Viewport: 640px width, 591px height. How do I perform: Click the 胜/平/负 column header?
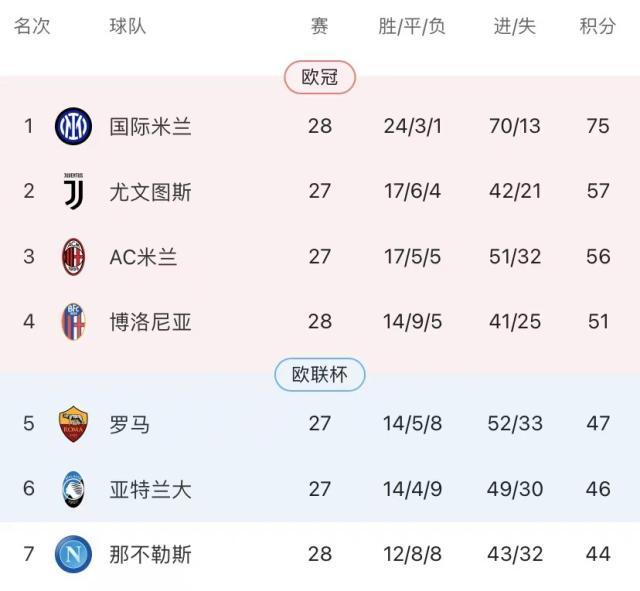click(411, 27)
